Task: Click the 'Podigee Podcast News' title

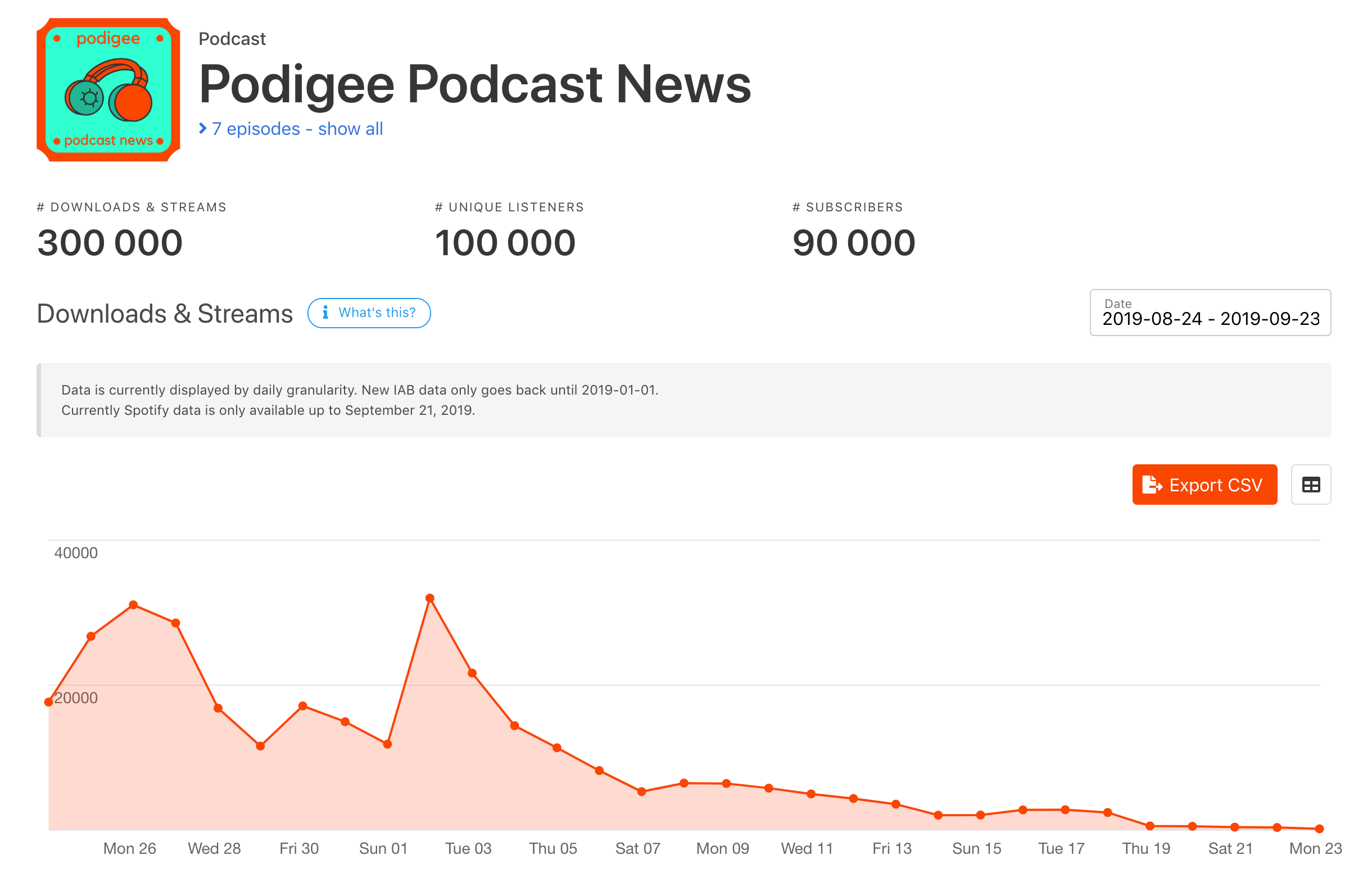Action: [475, 84]
